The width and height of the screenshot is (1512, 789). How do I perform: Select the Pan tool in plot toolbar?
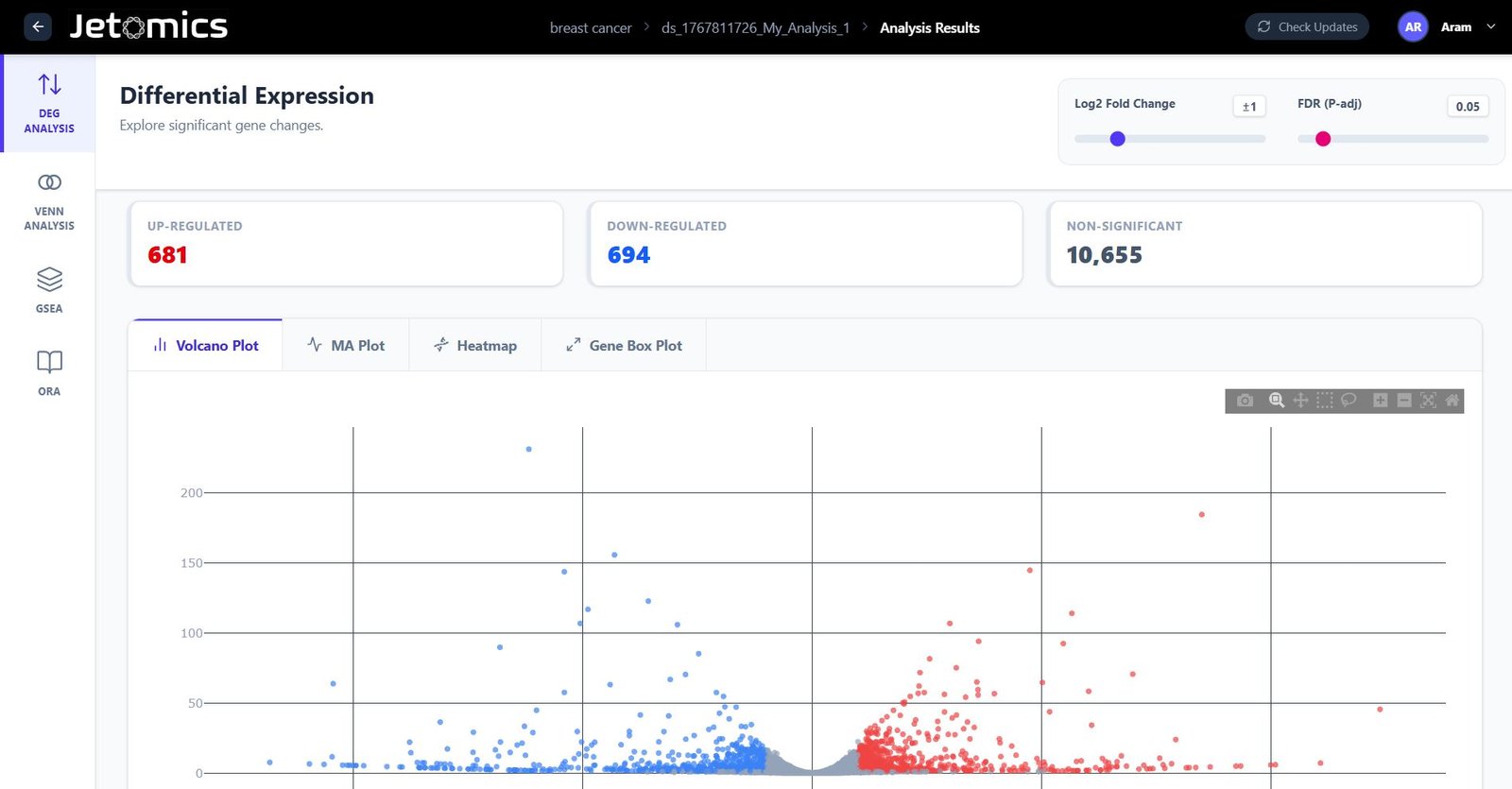click(1300, 401)
